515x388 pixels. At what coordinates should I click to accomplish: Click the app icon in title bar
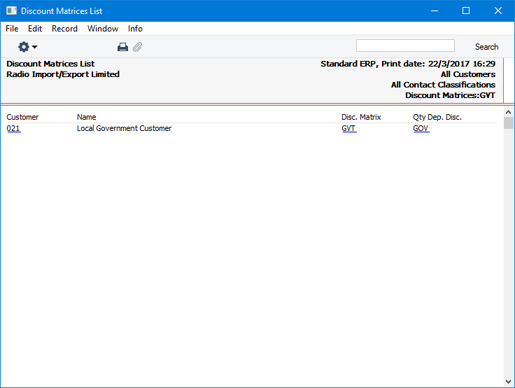click(12, 11)
